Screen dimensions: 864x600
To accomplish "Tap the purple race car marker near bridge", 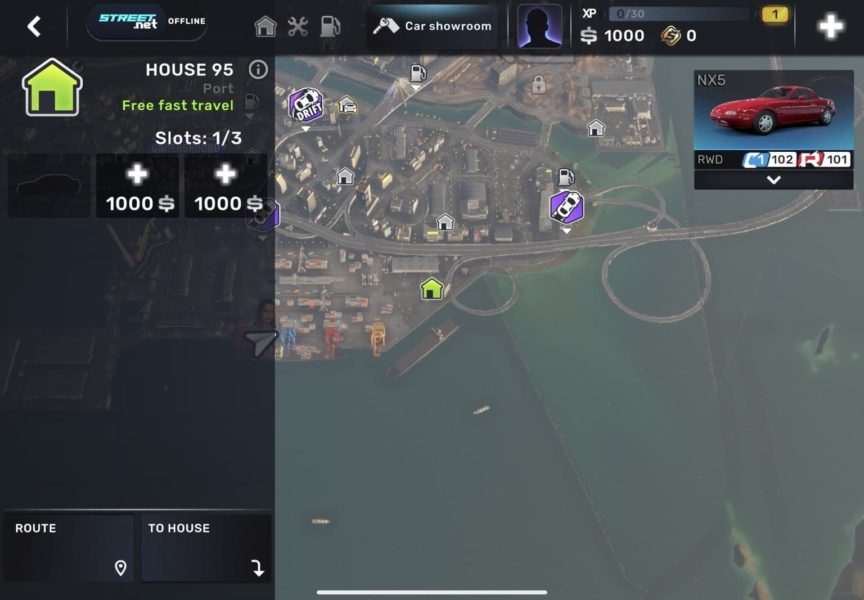I will coord(566,207).
